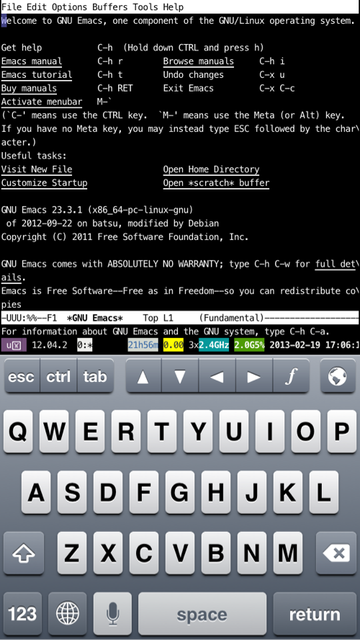This screenshot has width=360, height=640.
Task: Open the File menu
Action: 11,7
